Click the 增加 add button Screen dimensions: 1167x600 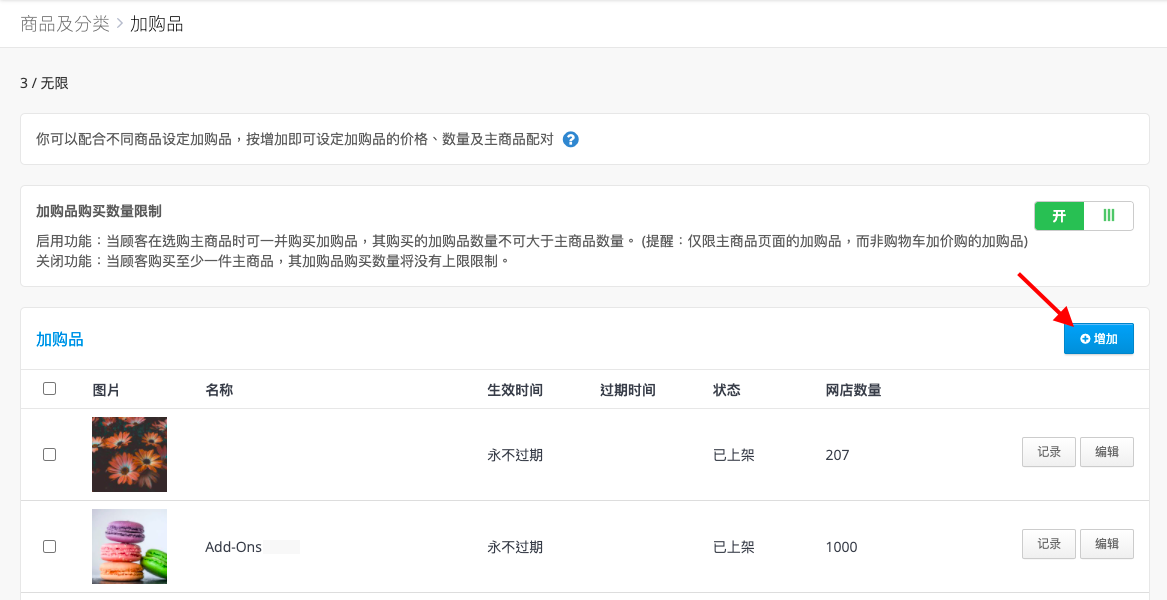[x=1099, y=339]
